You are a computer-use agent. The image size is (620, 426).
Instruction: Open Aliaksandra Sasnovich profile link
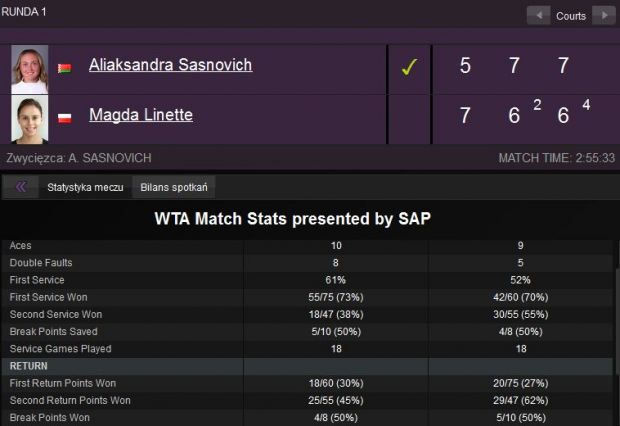pos(170,65)
